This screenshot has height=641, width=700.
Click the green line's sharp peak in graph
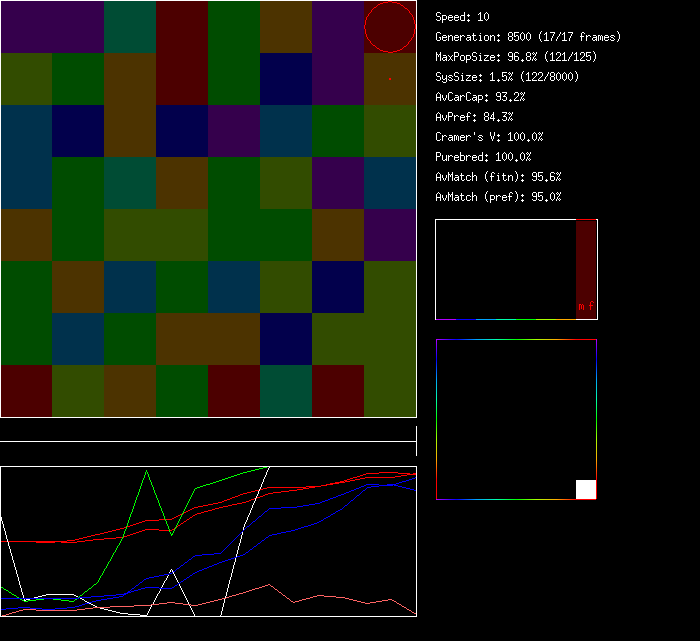(x=148, y=471)
